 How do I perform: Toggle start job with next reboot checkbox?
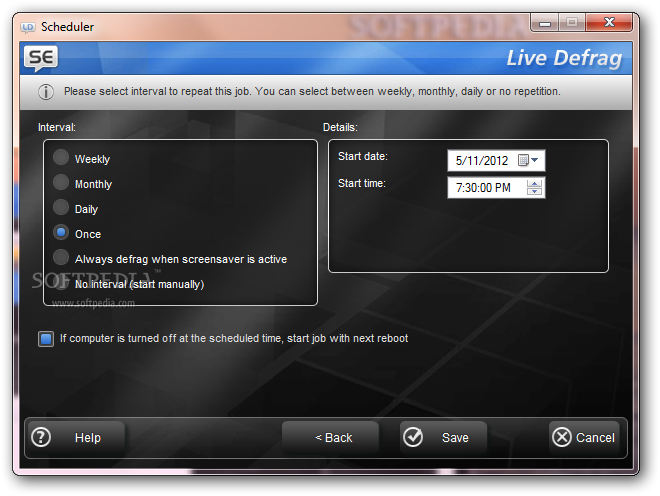[46, 339]
